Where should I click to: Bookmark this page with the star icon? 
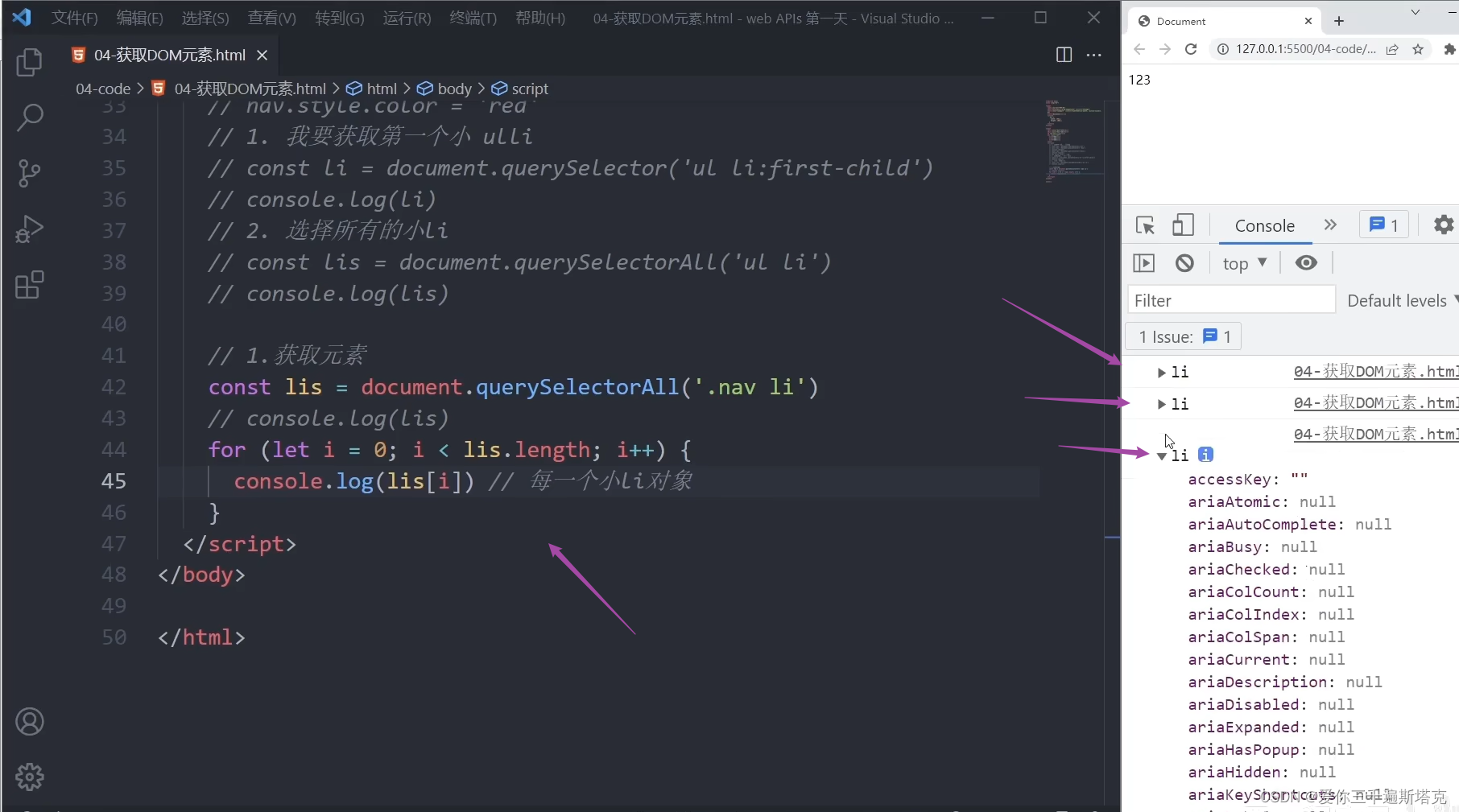pos(1418,49)
